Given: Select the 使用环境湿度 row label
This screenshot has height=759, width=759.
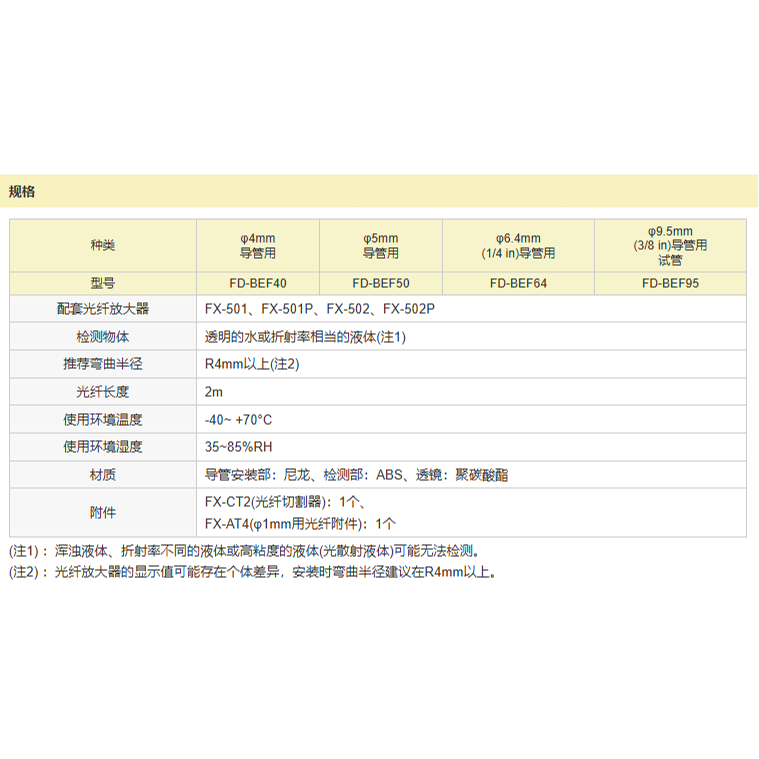Looking at the screenshot, I should [103, 447].
